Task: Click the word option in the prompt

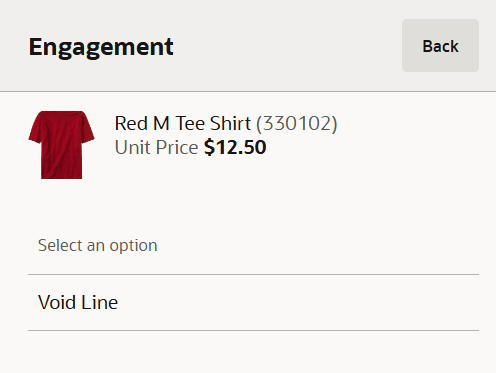Action: [133, 246]
